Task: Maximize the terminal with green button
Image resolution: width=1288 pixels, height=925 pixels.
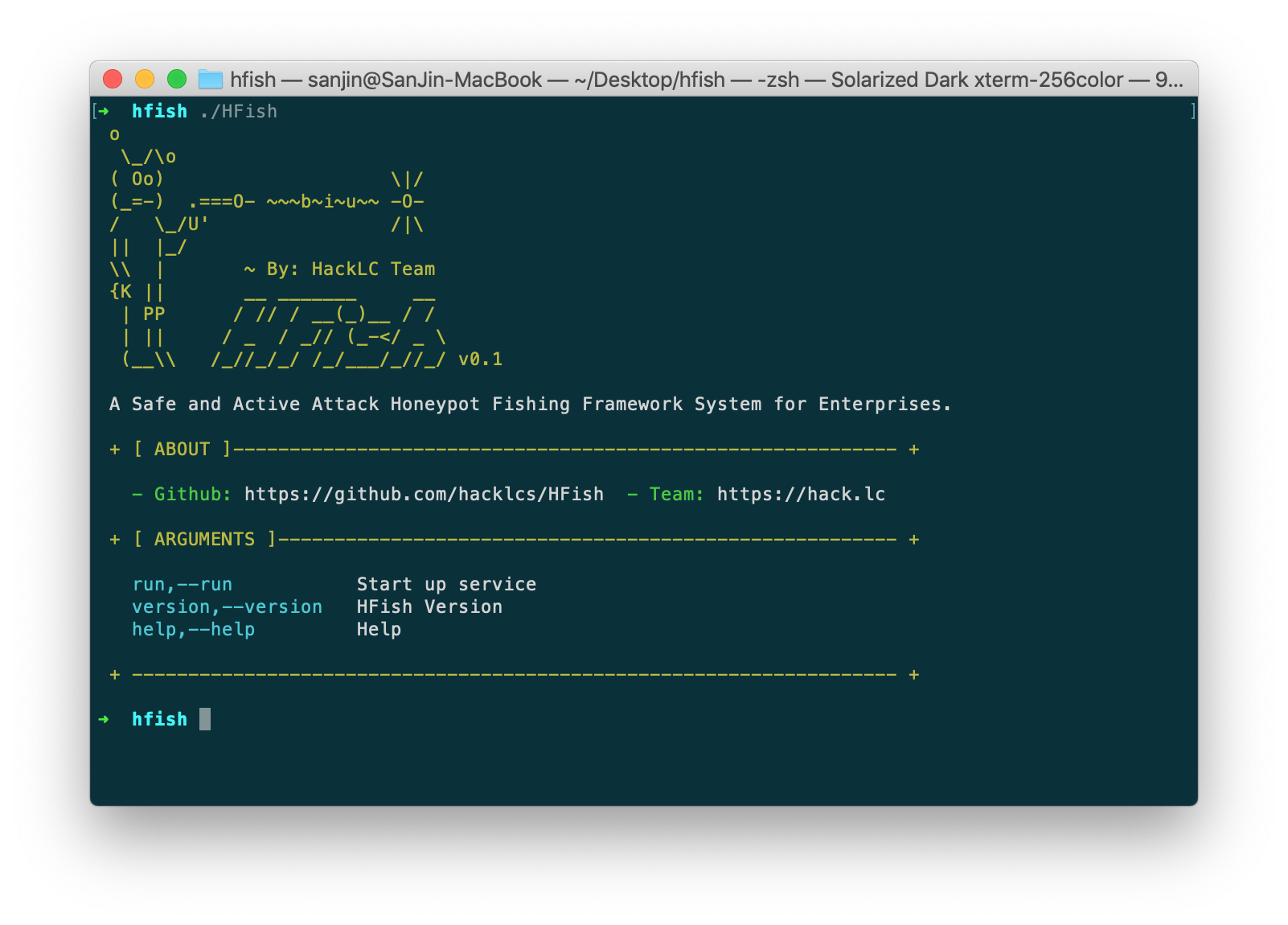Action: coord(177,79)
